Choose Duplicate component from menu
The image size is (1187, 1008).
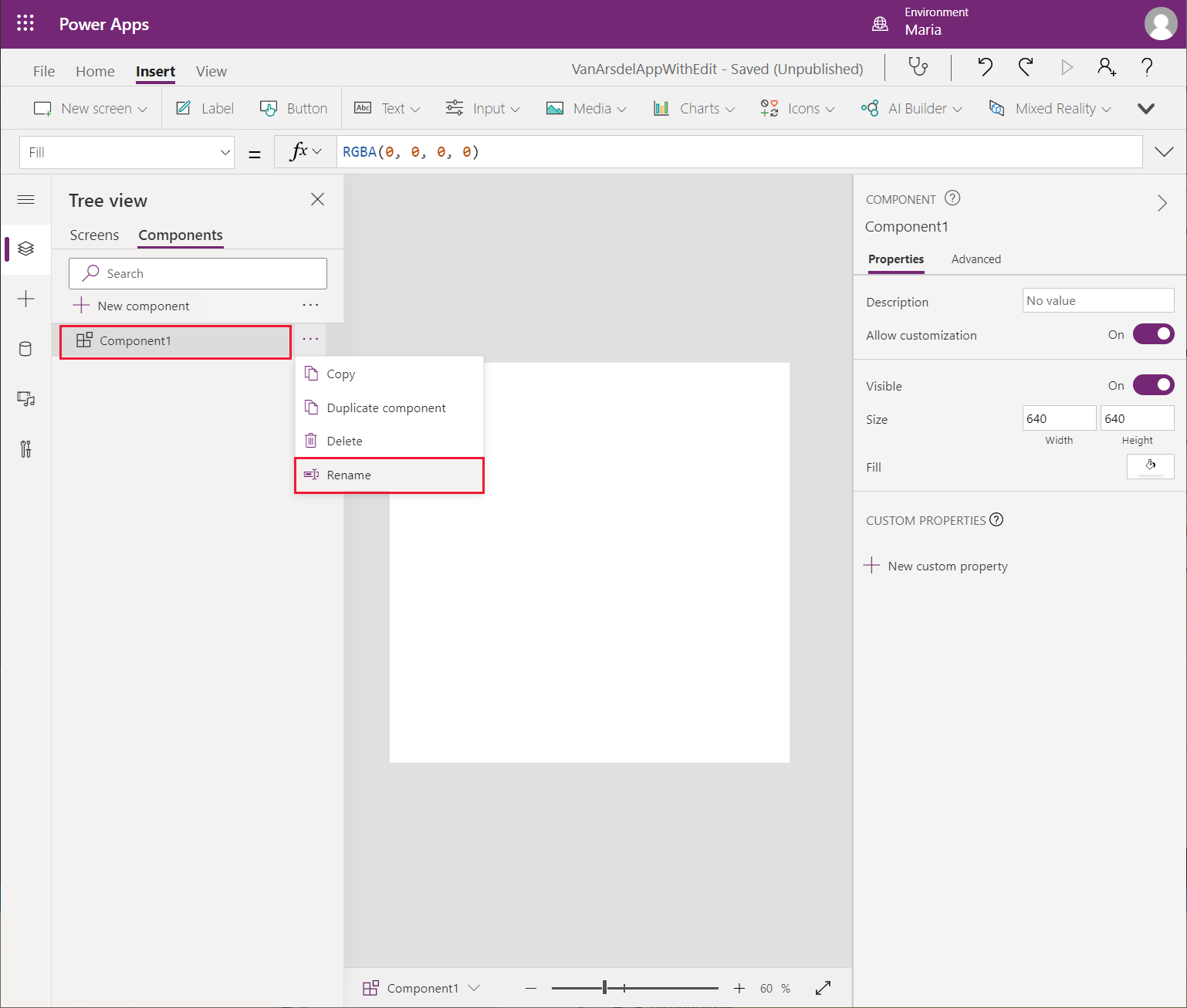[x=389, y=408]
